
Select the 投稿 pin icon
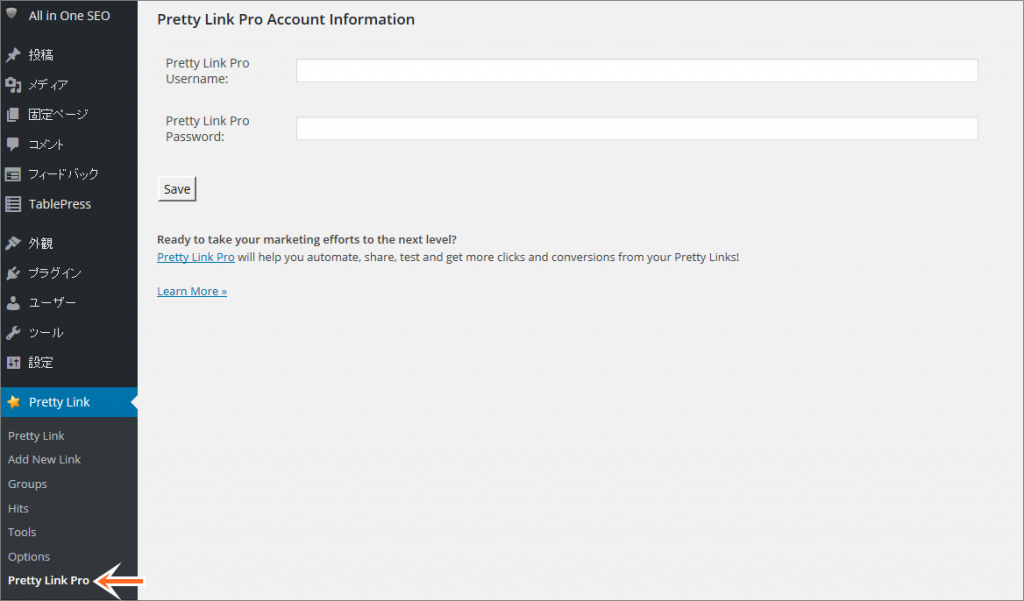[16, 55]
